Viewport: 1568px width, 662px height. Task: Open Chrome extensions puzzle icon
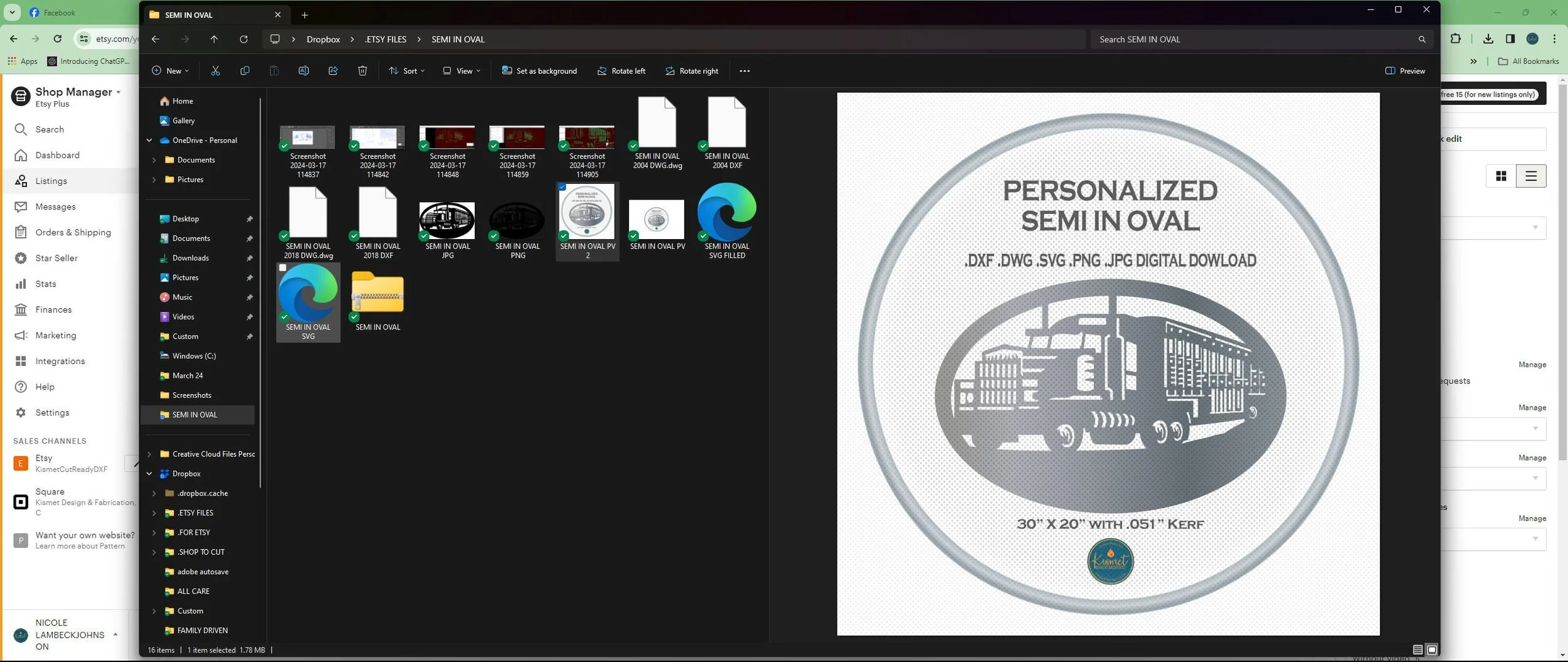[x=1456, y=39]
